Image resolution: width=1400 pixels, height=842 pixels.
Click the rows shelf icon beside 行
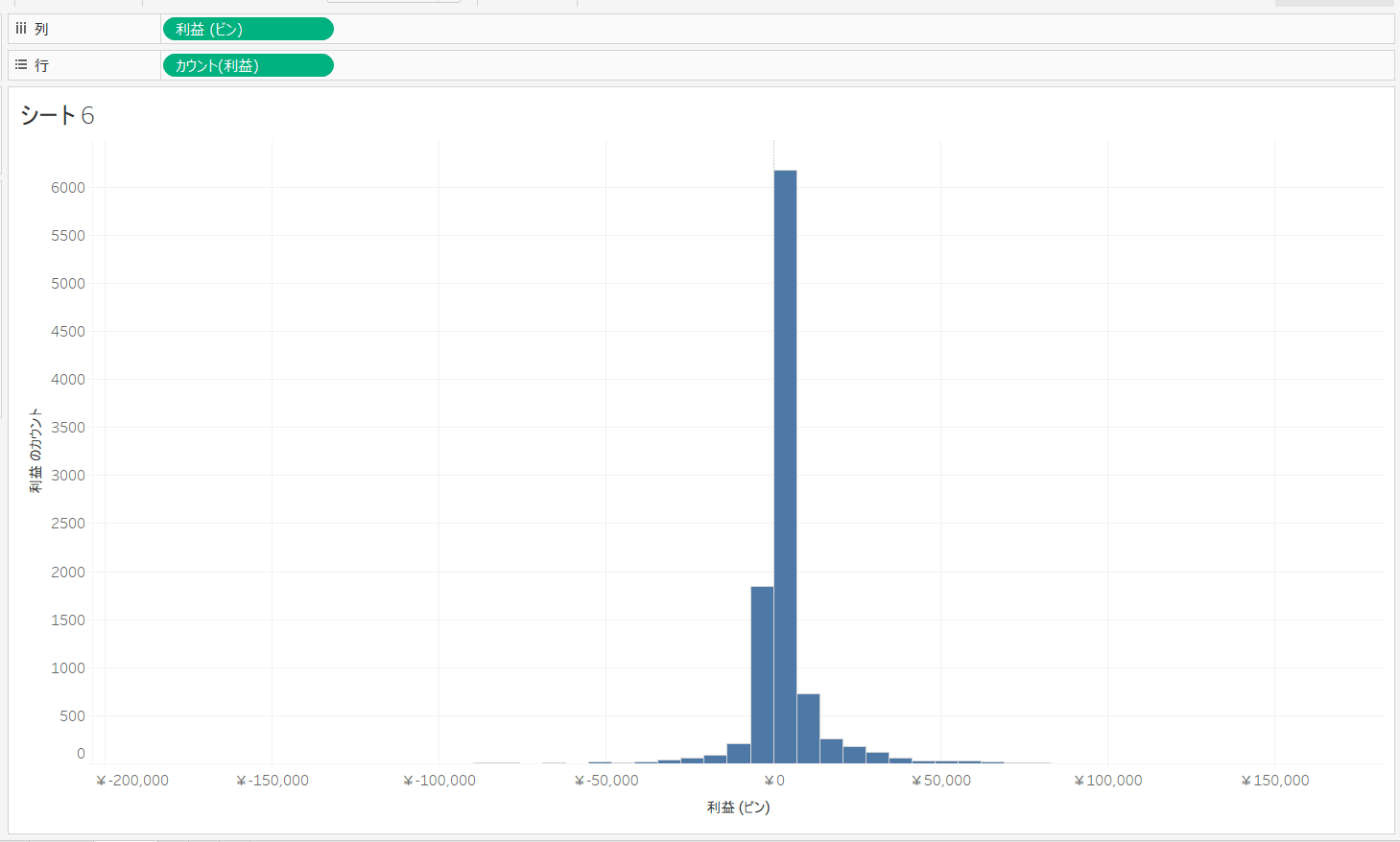21,65
